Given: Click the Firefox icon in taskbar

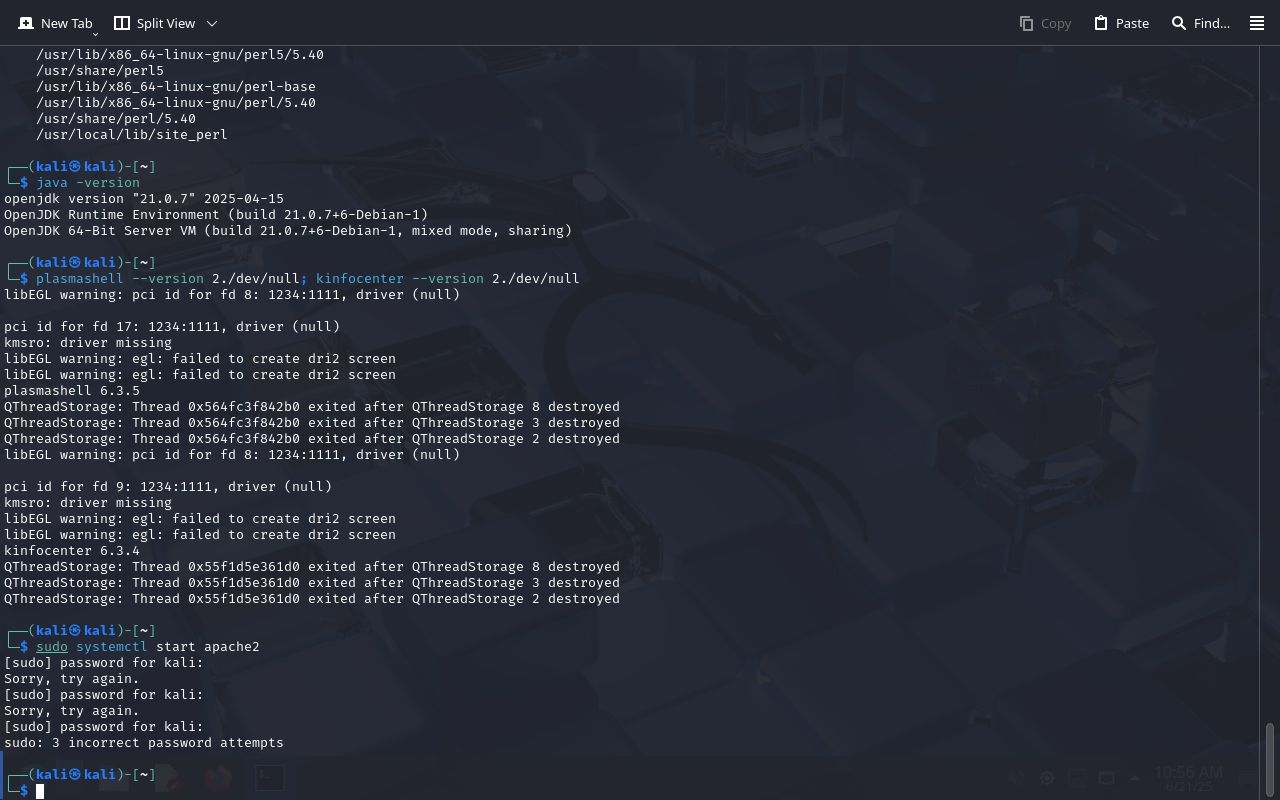Looking at the screenshot, I should point(217,777).
